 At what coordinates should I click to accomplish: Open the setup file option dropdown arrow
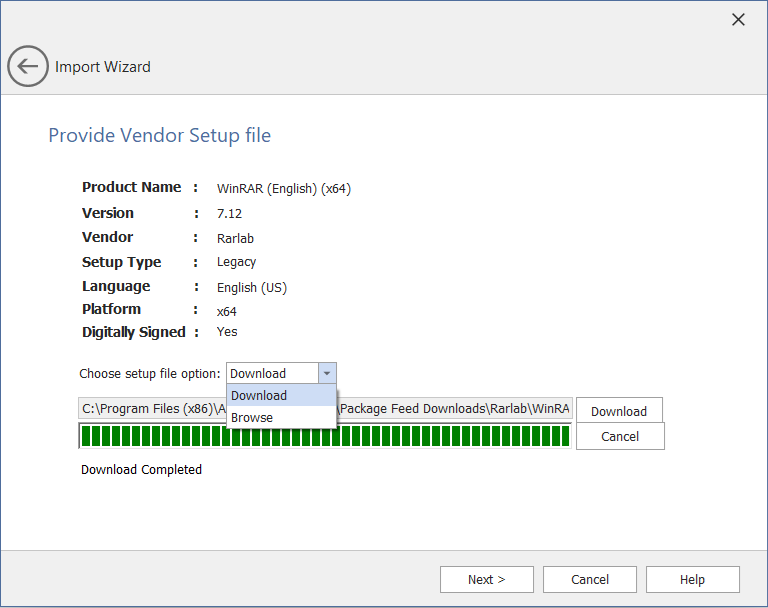(x=327, y=373)
